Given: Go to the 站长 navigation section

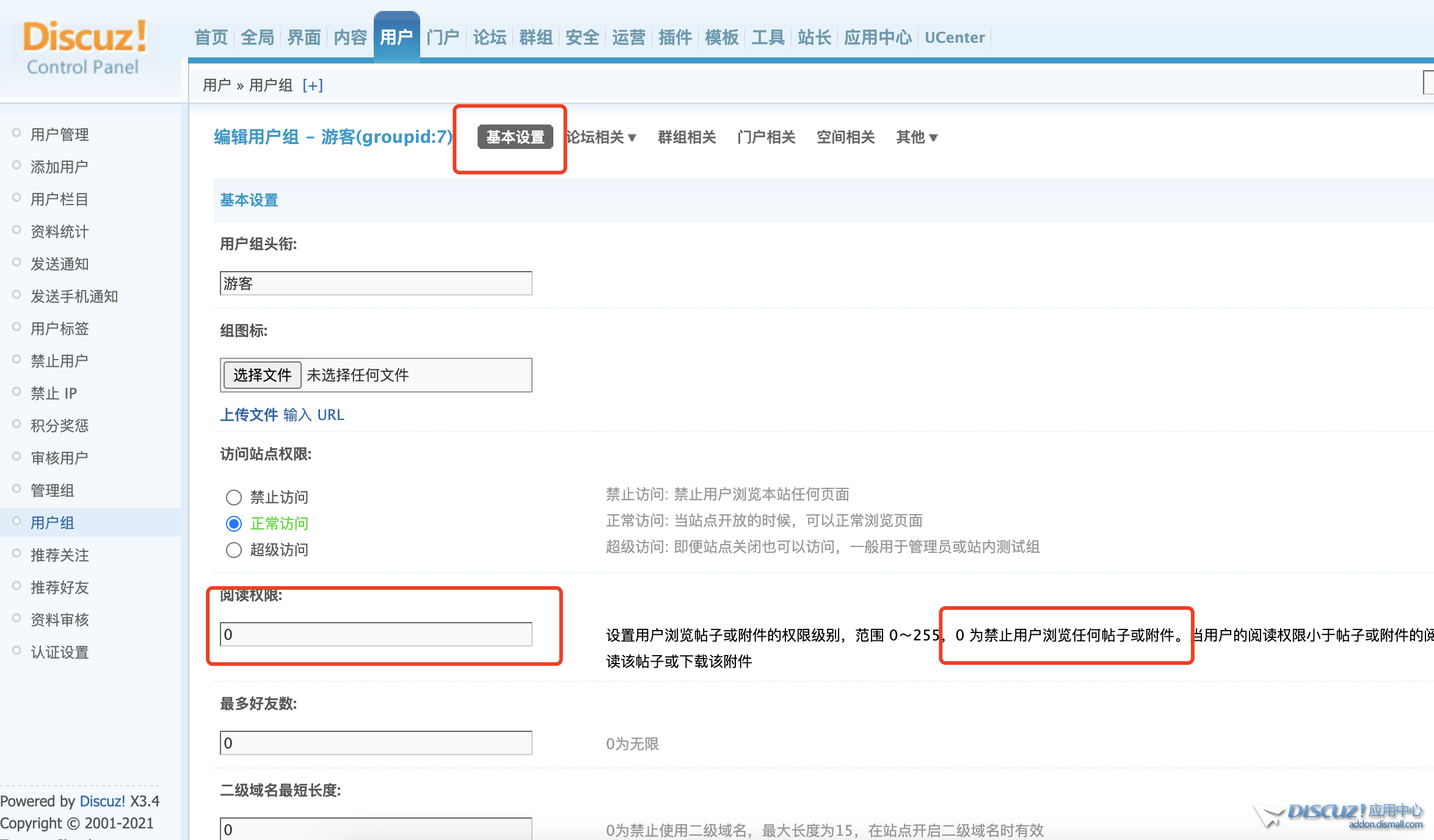Looking at the screenshot, I should (x=814, y=38).
